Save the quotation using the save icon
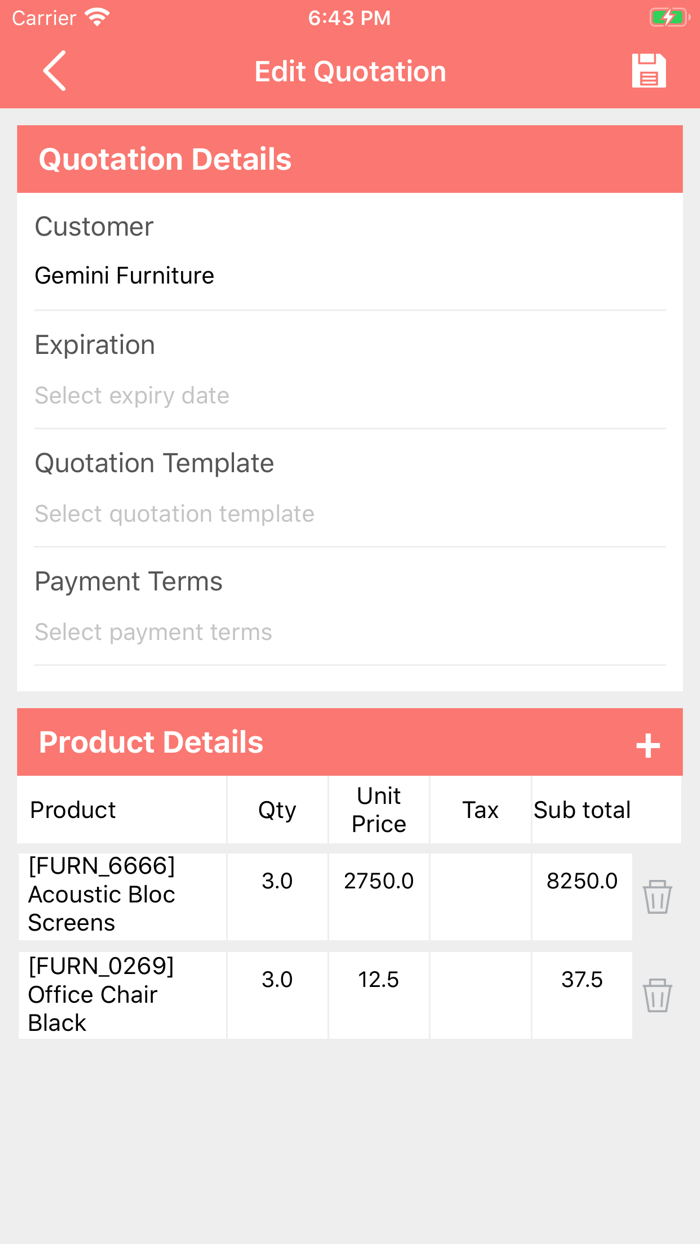The image size is (700, 1244). pos(648,70)
